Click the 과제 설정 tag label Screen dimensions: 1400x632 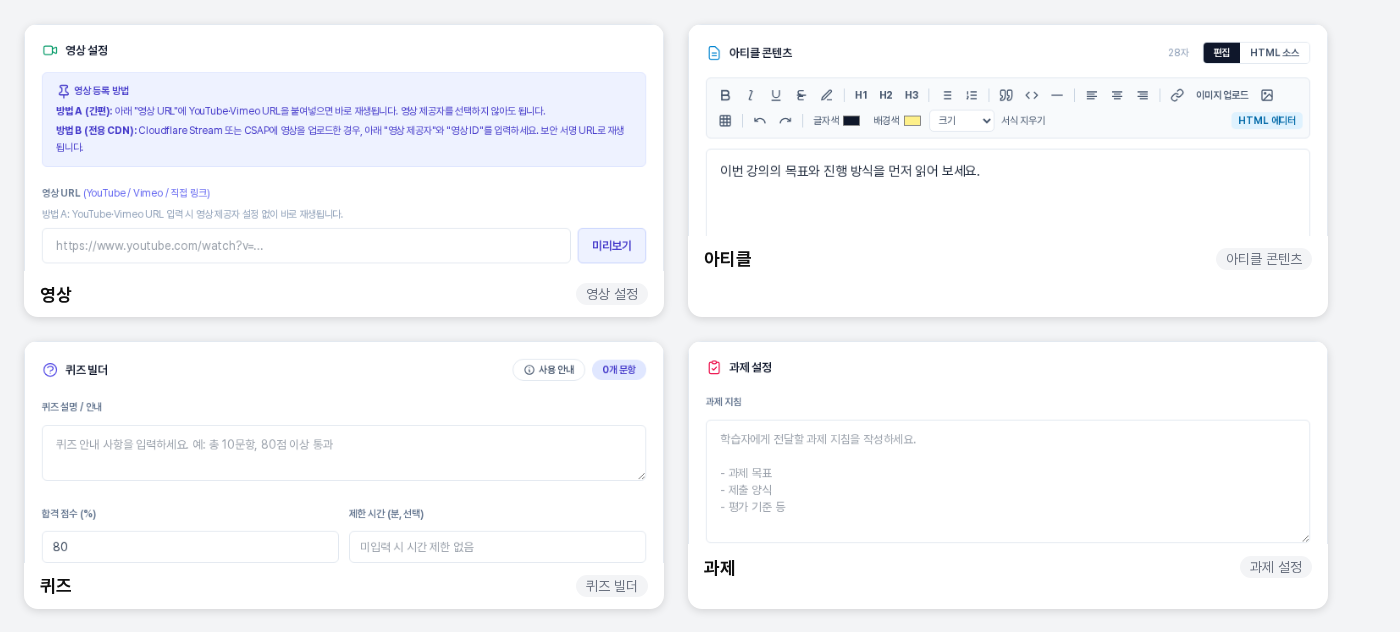1276,567
